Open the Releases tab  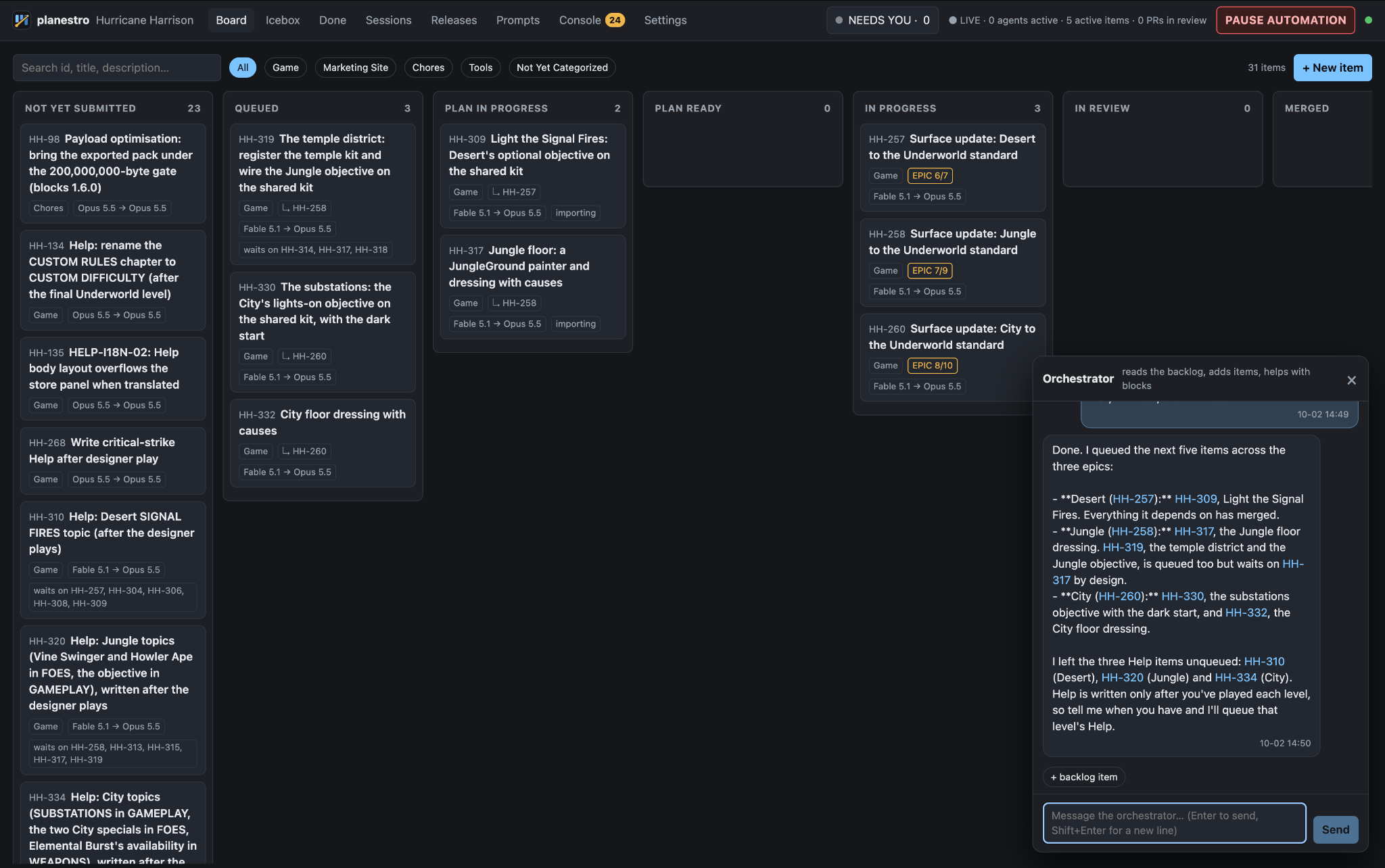pos(454,20)
